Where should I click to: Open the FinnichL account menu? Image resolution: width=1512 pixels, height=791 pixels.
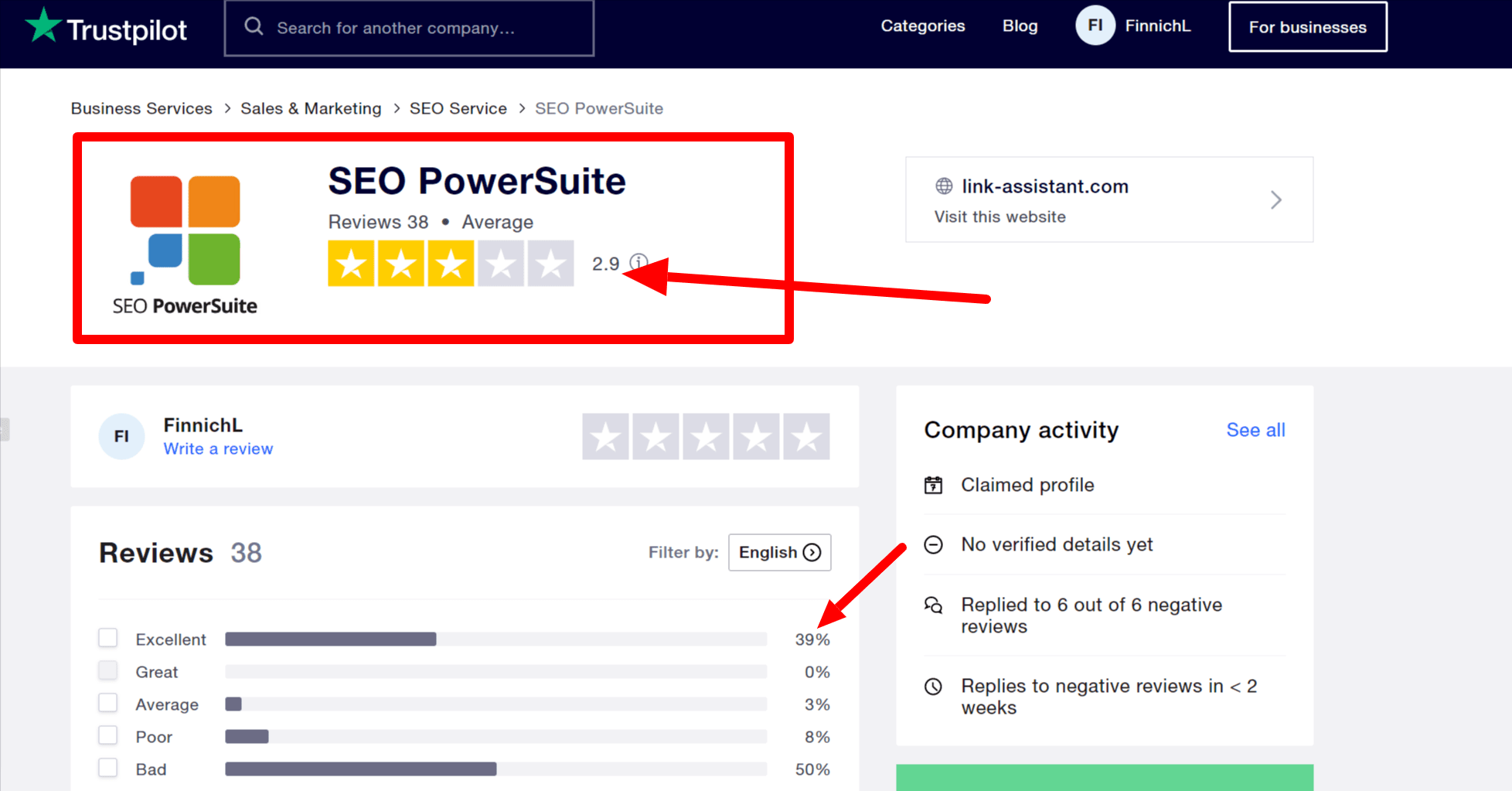pyautogui.click(x=1157, y=26)
